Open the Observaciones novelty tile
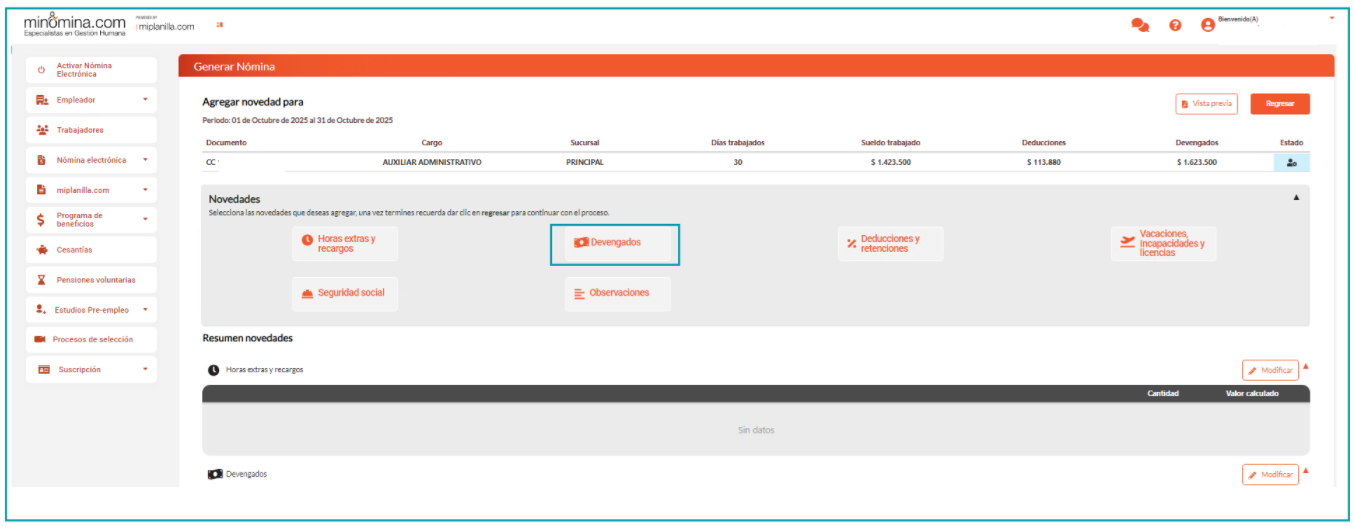 click(x=618, y=294)
